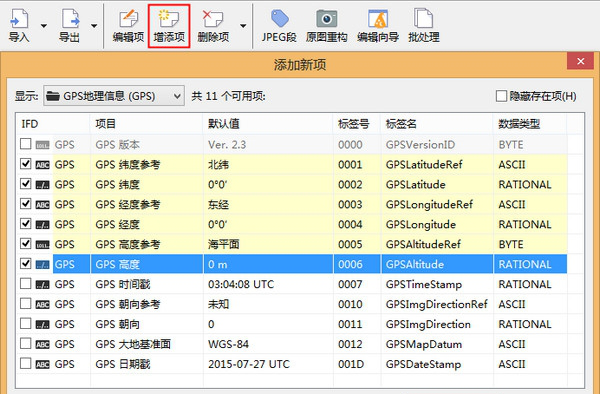Expand the 导入 dropdown arrow
600x409 pixels.
44,26
